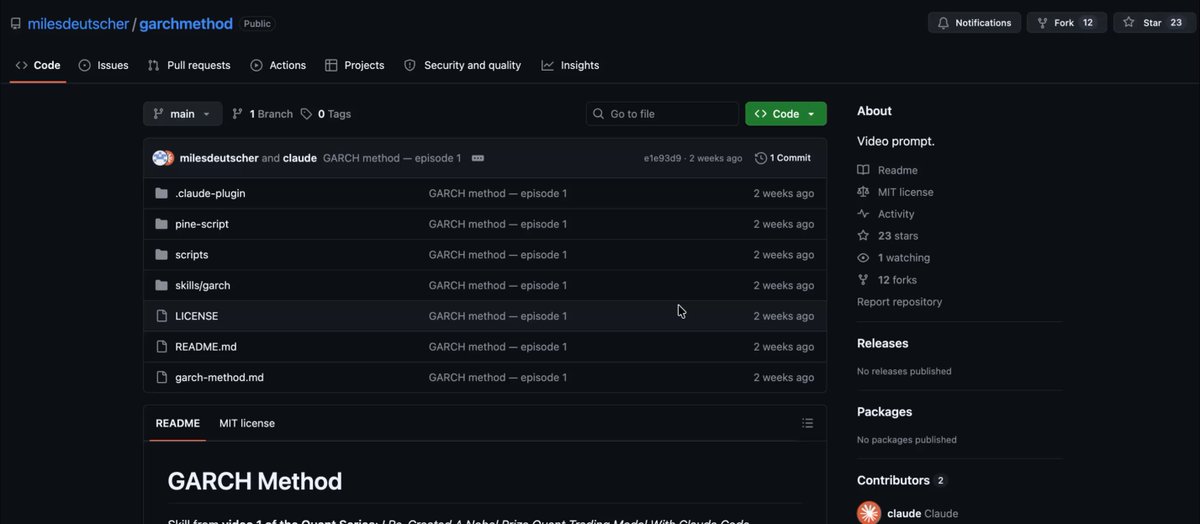Open the .claude-plugin folder
Image resolution: width=1200 pixels, height=524 pixels.
[x=210, y=193]
